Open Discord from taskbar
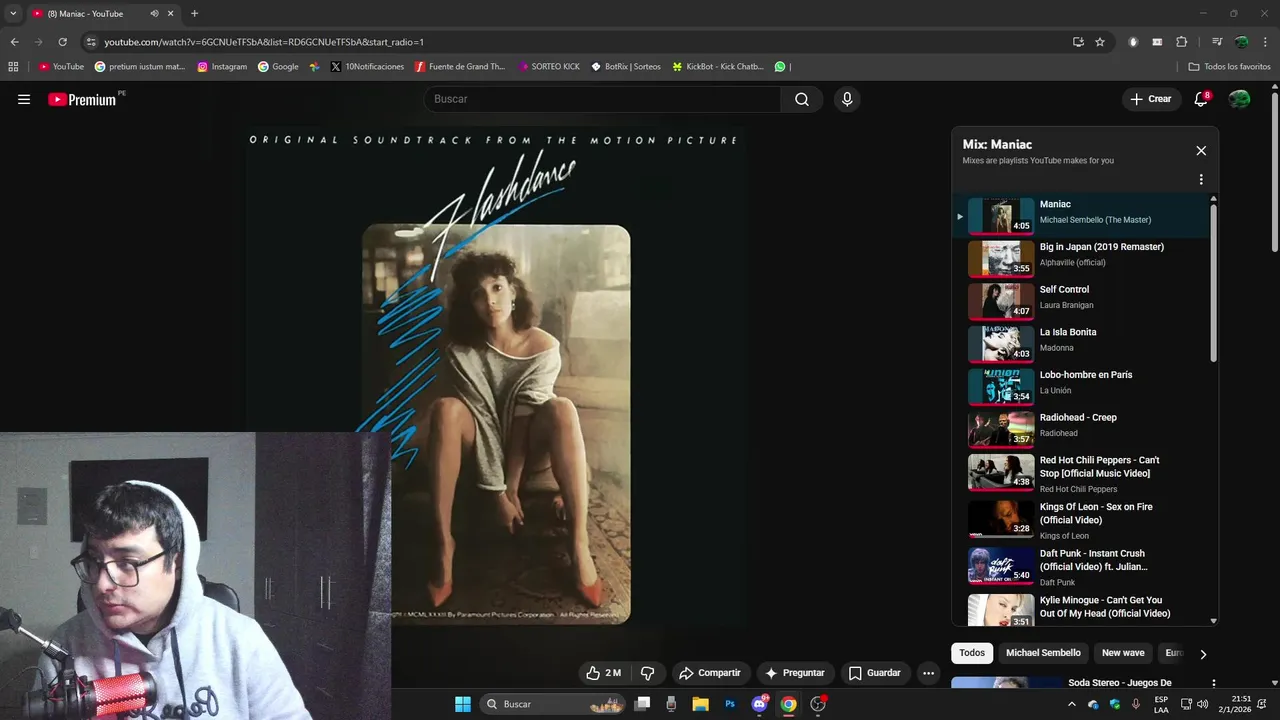1280x720 pixels. click(759, 704)
